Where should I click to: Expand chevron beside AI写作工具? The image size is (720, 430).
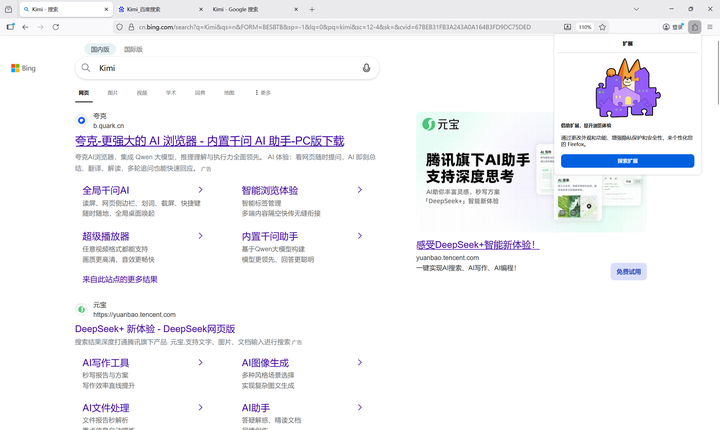[x=200, y=362]
